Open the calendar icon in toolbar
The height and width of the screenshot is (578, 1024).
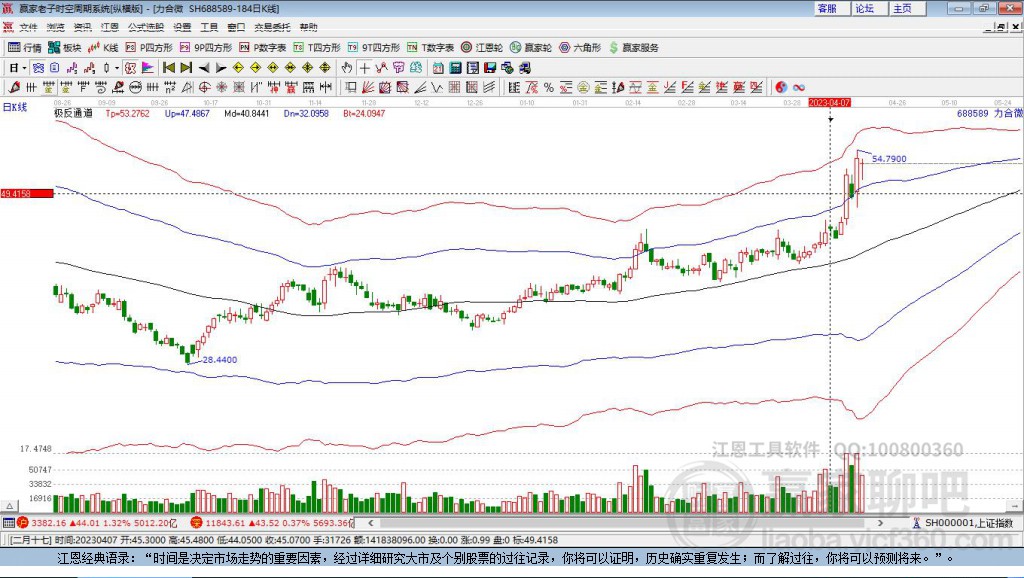[x=438, y=68]
